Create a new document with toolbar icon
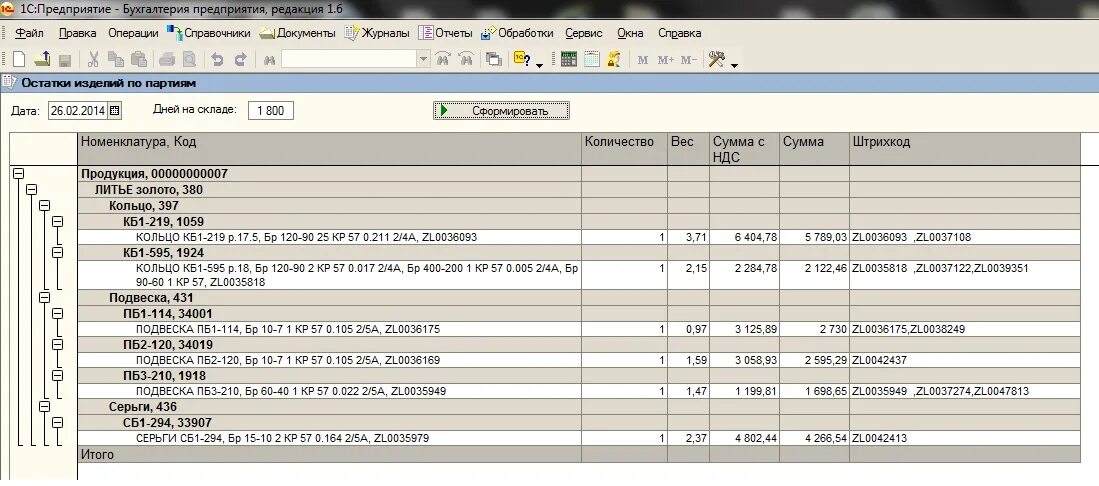Image resolution: width=1099 pixels, height=486 pixels. (x=19, y=60)
